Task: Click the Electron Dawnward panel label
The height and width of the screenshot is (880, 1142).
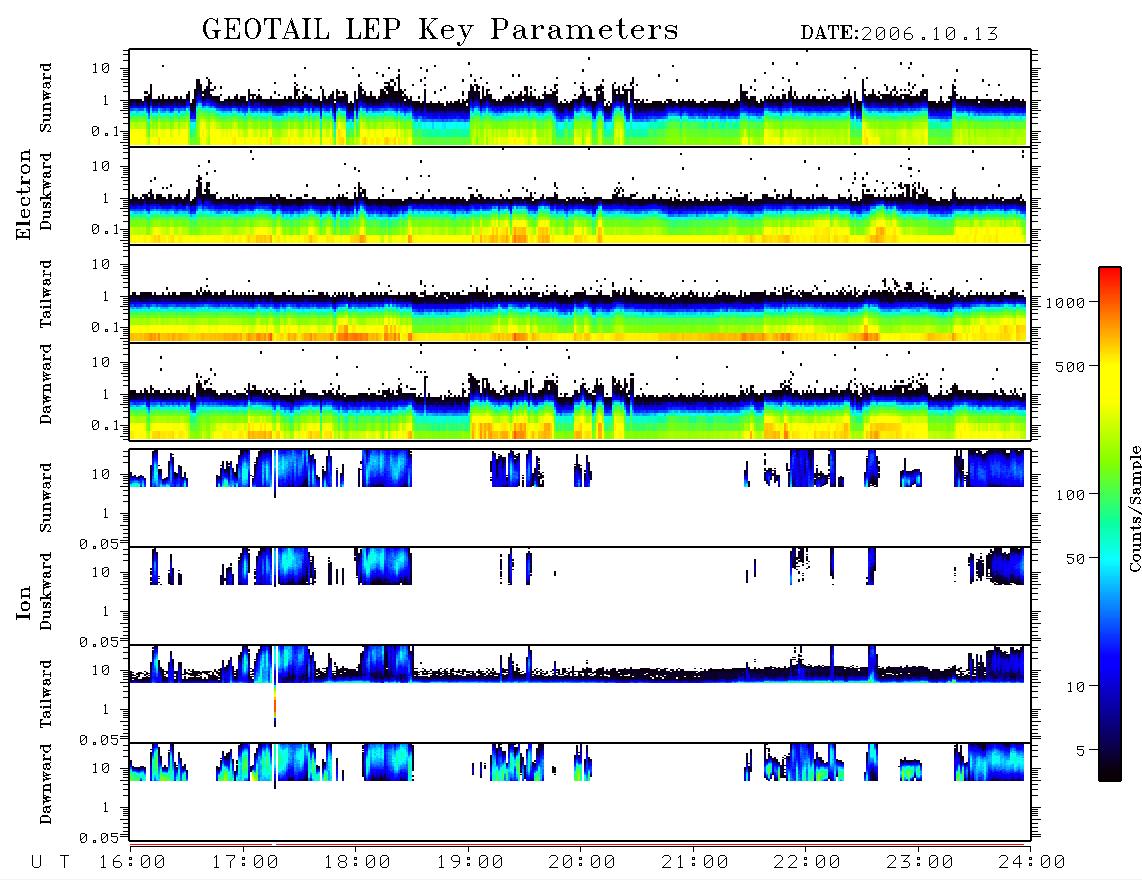Action: (46, 384)
